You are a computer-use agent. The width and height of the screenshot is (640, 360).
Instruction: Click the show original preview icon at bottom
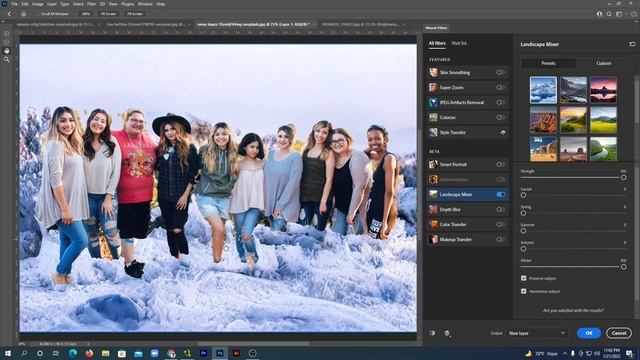(x=432, y=333)
